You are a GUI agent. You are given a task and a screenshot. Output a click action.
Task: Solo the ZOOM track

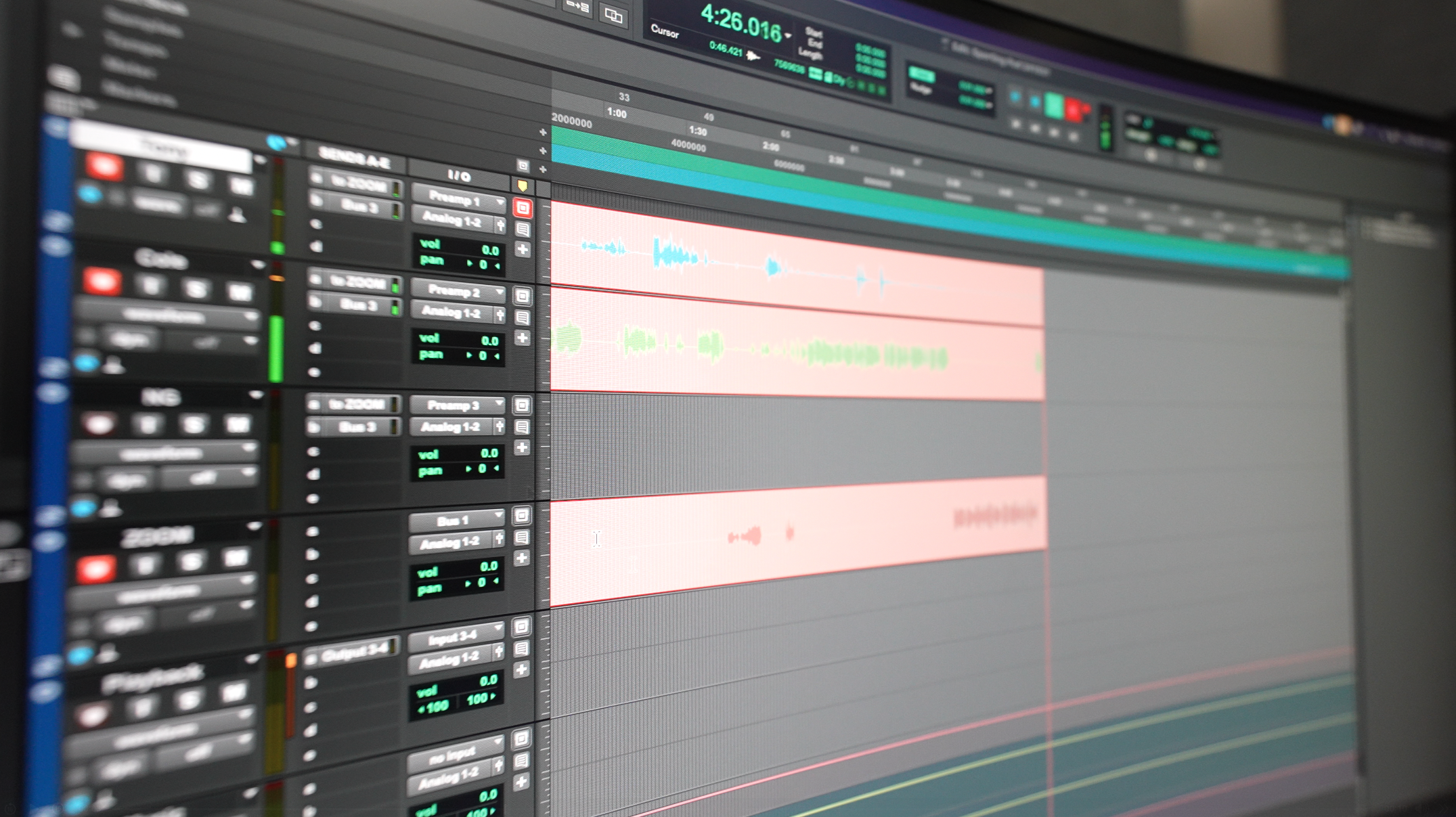pyautogui.click(x=191, y=562)
